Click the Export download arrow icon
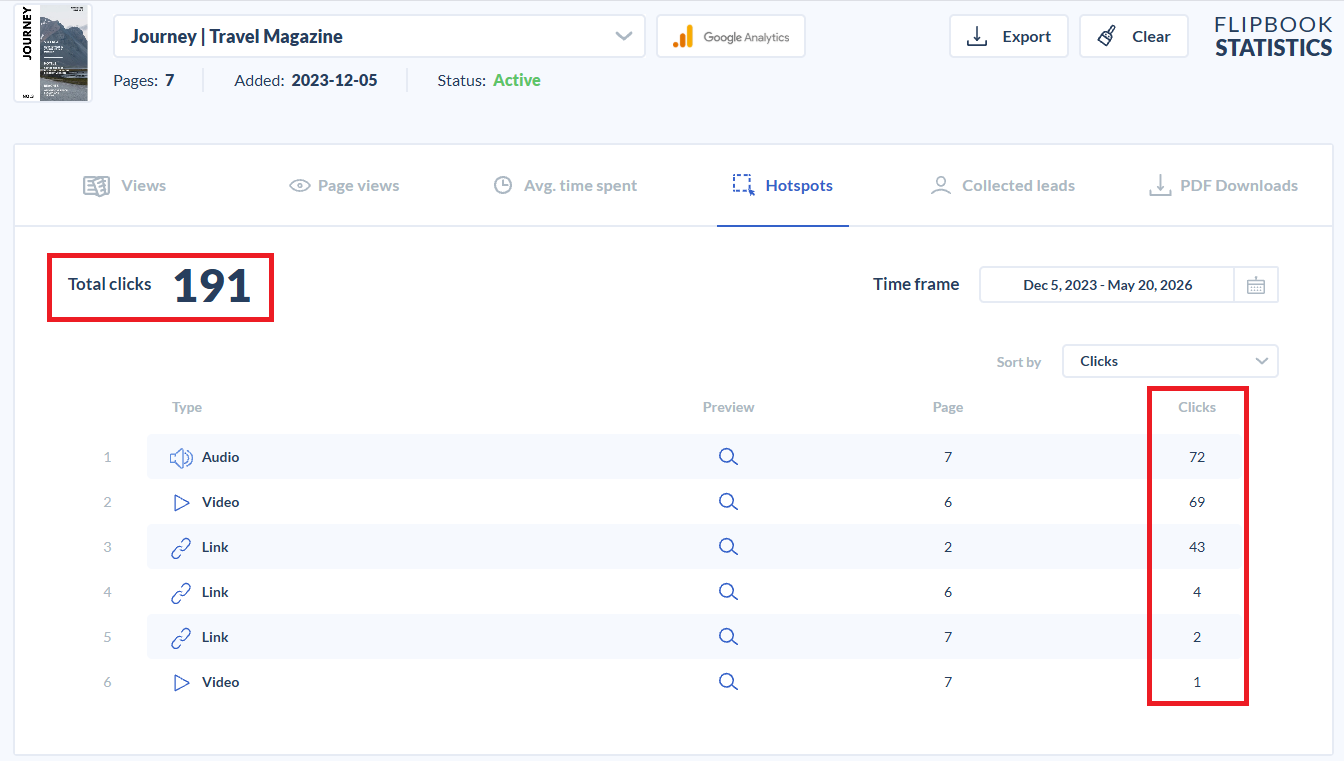This screenshot has width=1344, height=761. point(977,37)
